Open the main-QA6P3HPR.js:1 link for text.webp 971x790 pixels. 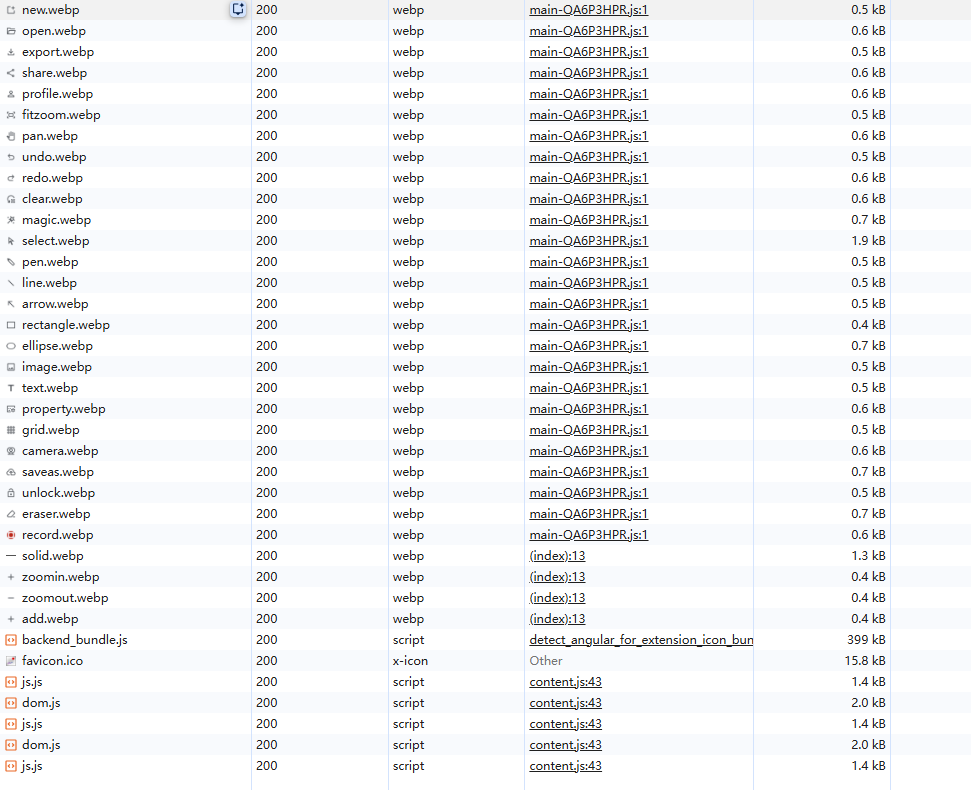(588, 388)
